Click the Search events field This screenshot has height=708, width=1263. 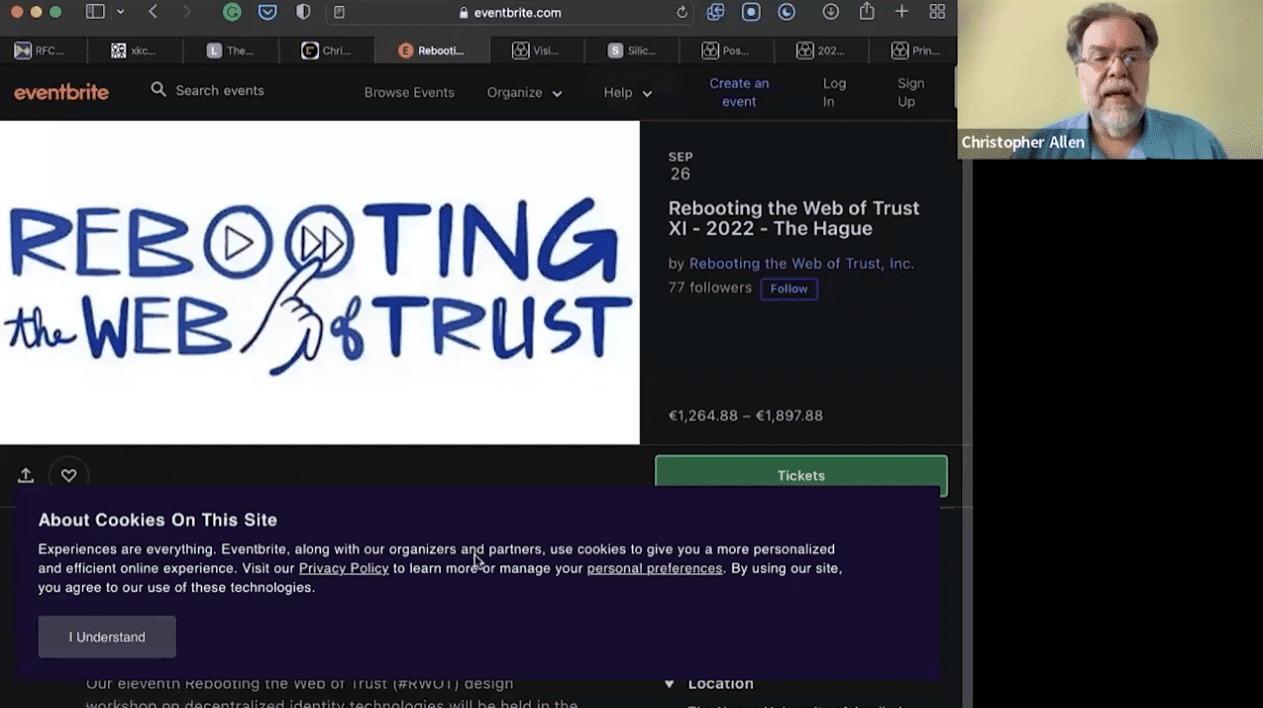tap(220, 91)
